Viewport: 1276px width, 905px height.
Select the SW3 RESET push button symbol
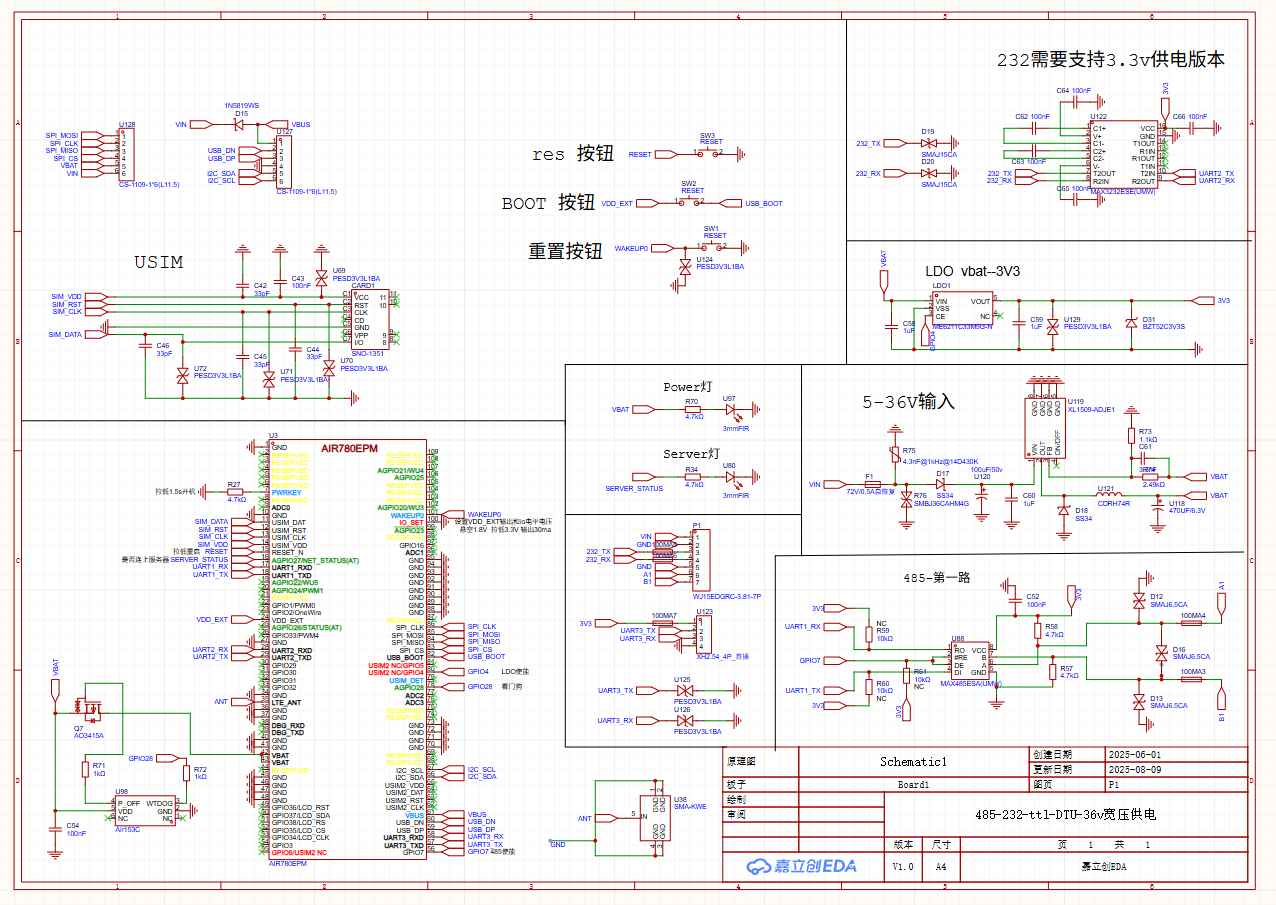[711, 154]
